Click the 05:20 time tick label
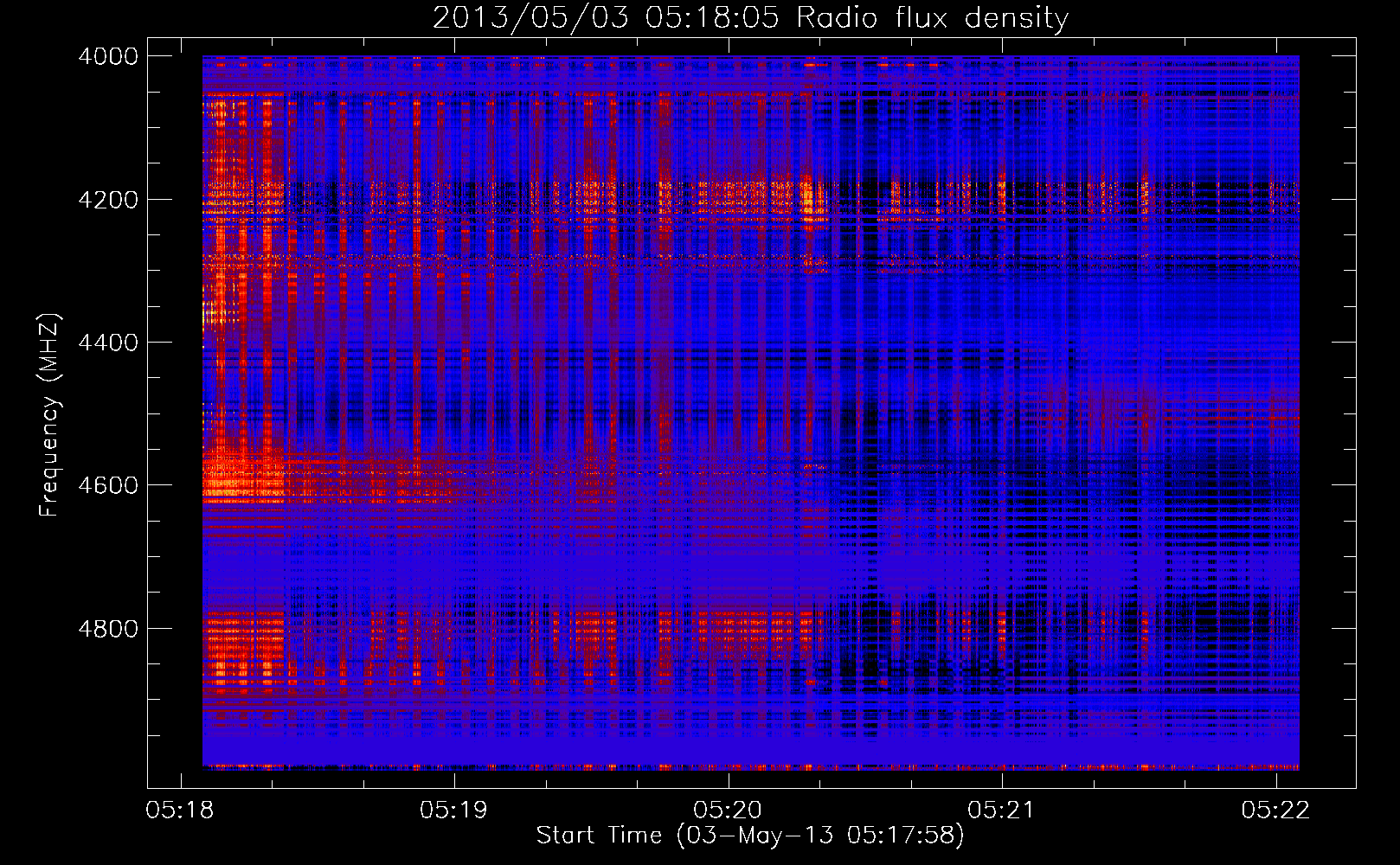This screenshot has height=865, width=1400. (x=728, y=811)
